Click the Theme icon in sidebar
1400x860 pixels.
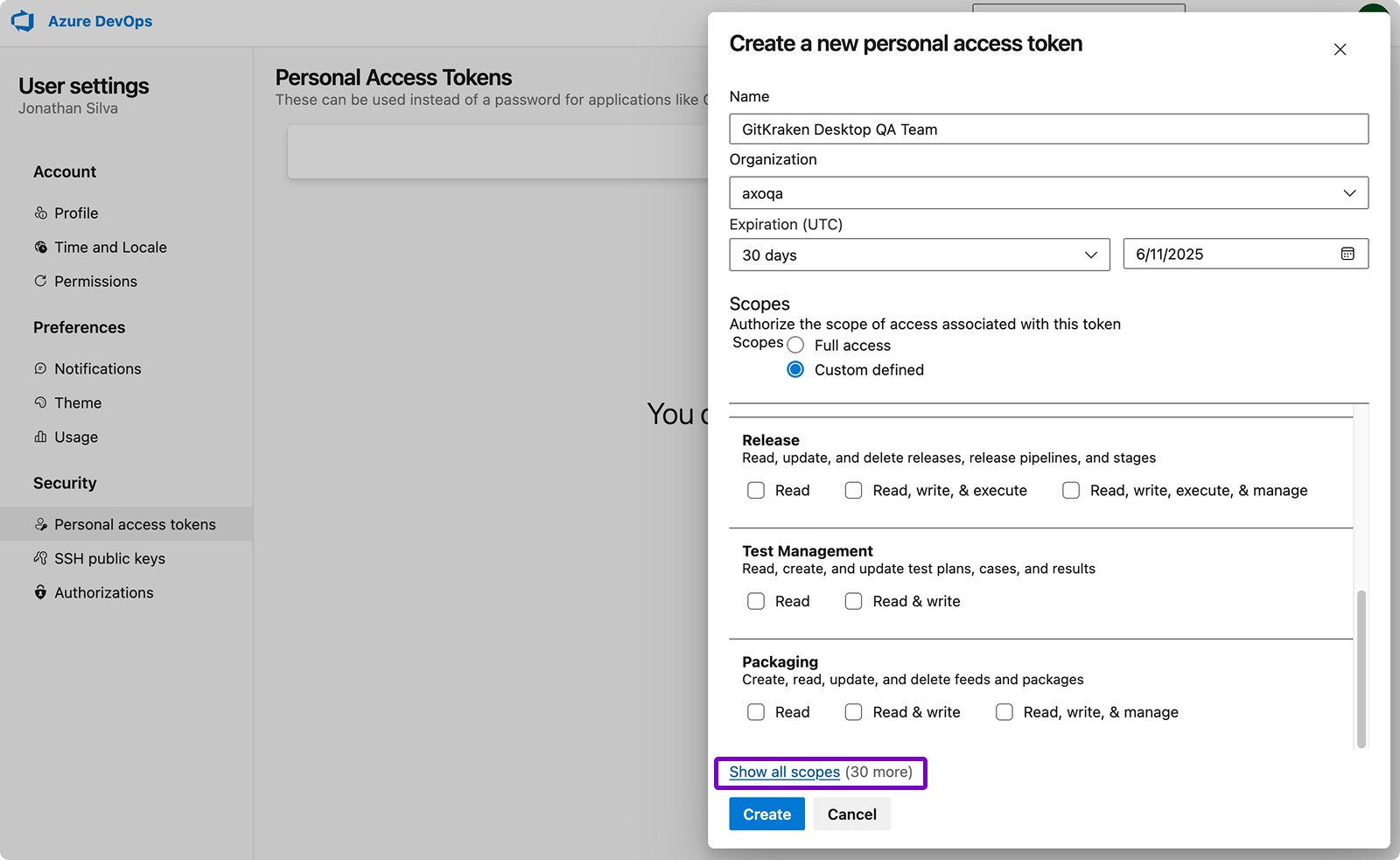tap(40, 402)
